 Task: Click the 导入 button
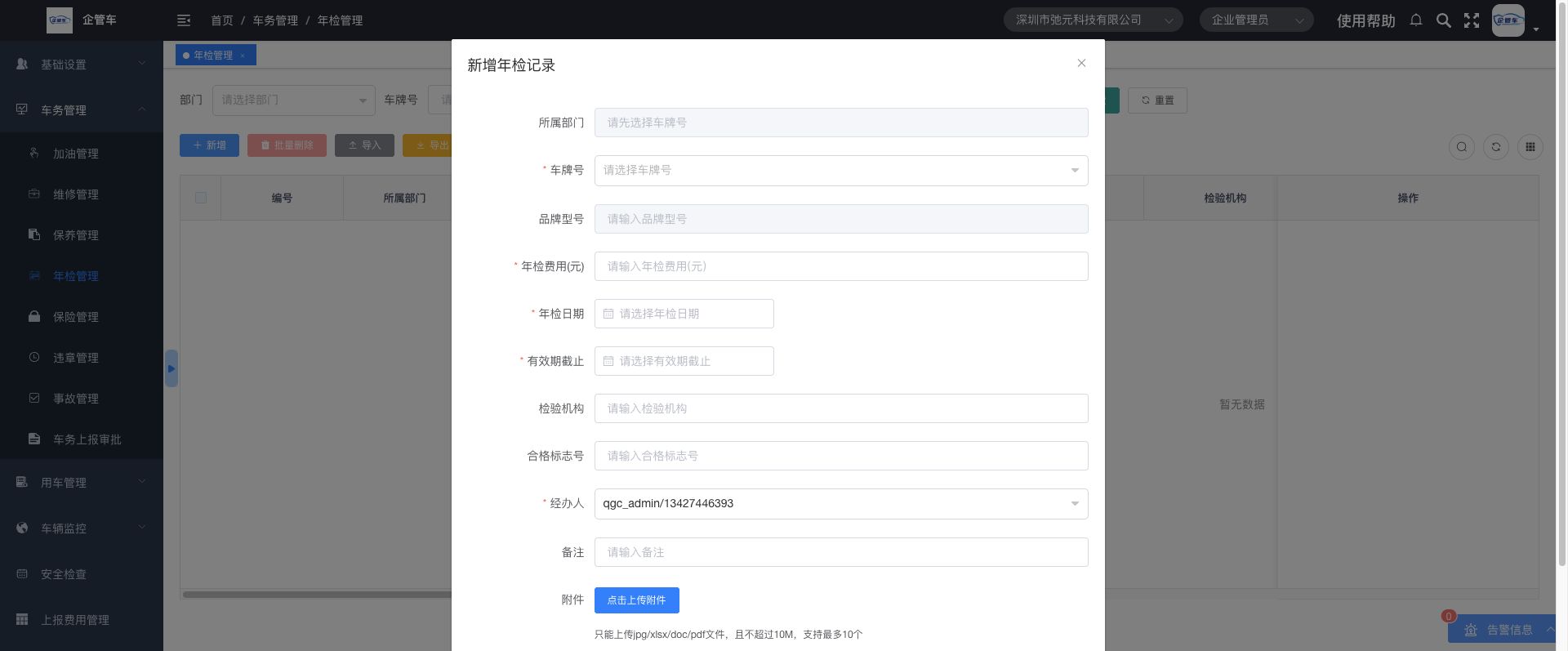point(364,145)
